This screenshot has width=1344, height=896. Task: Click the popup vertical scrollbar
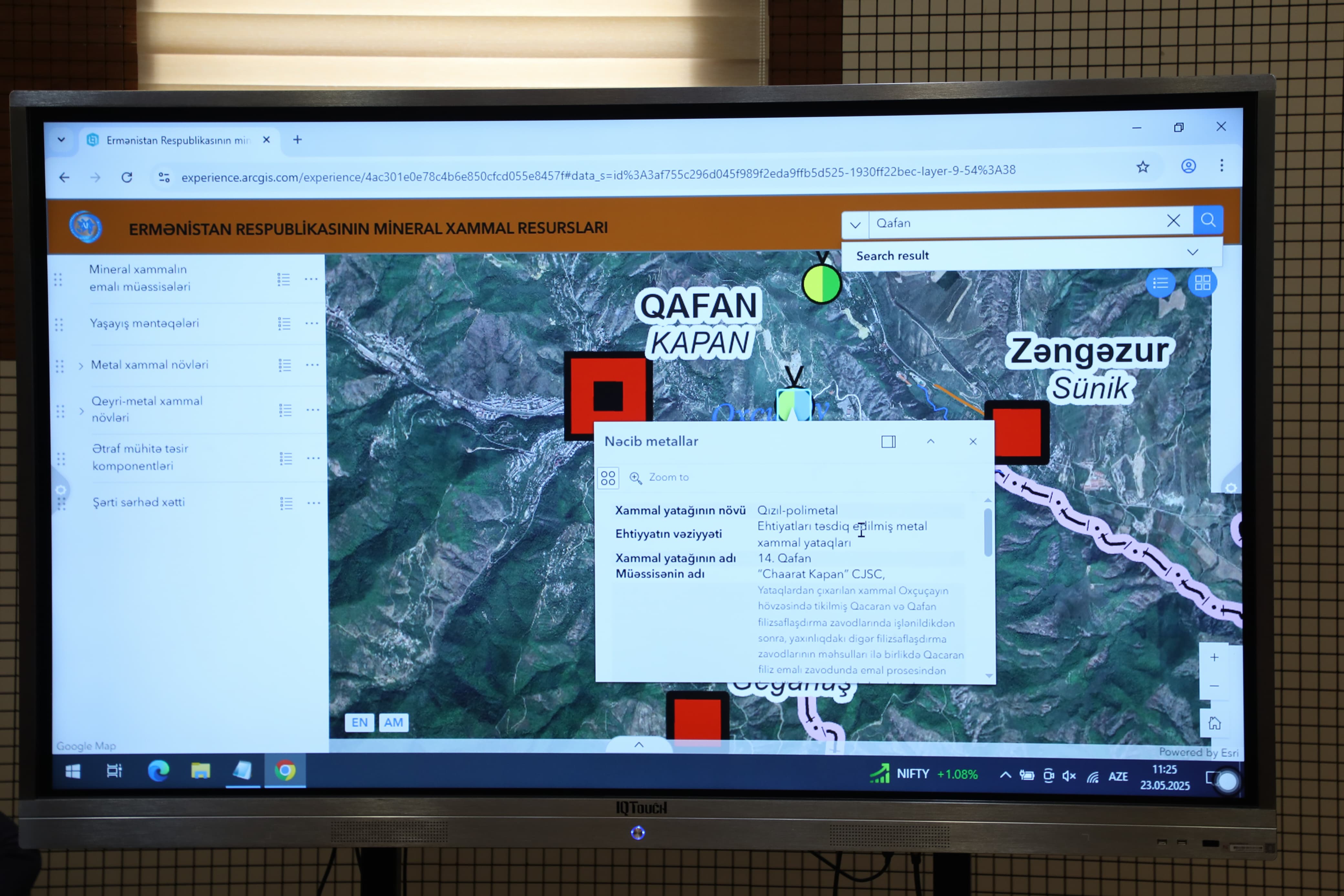tap(988, 532)
